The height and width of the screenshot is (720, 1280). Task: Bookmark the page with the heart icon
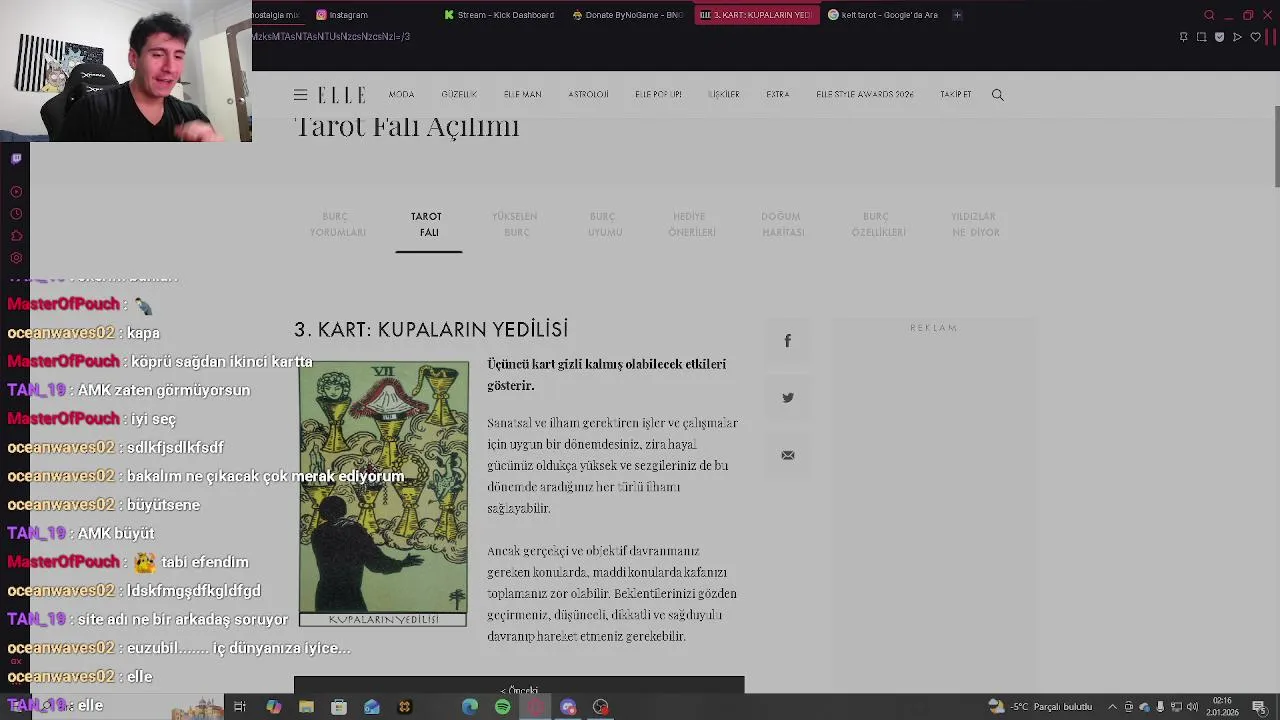1255,37
